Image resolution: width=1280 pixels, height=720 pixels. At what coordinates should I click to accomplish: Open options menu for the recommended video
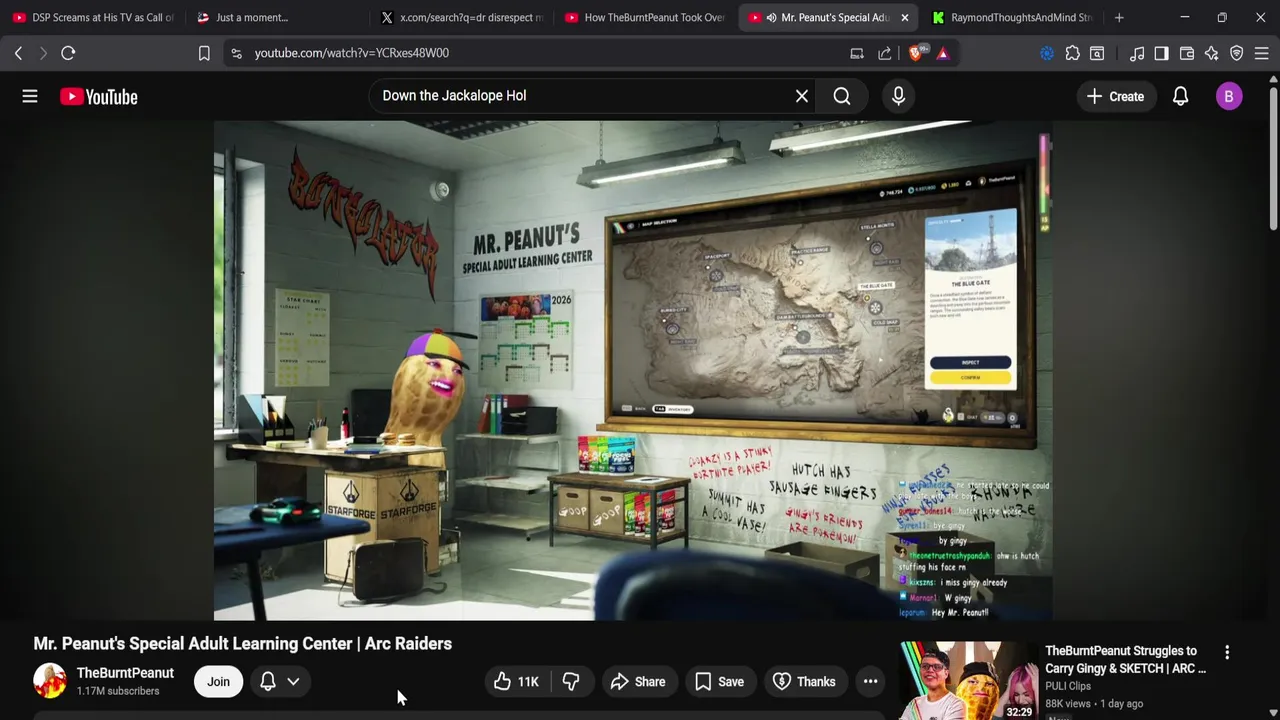[x=1227, y=652]
